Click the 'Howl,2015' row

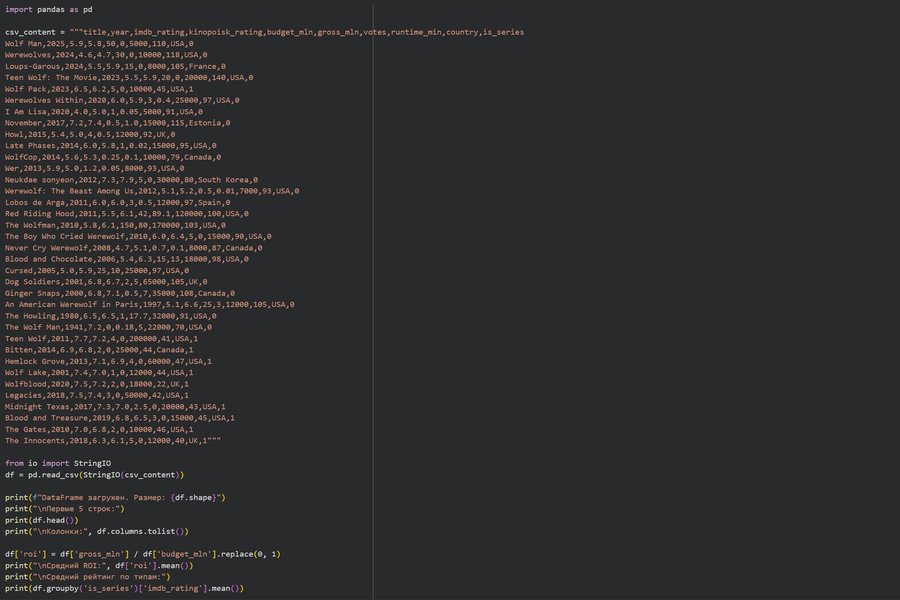[90, 134]
